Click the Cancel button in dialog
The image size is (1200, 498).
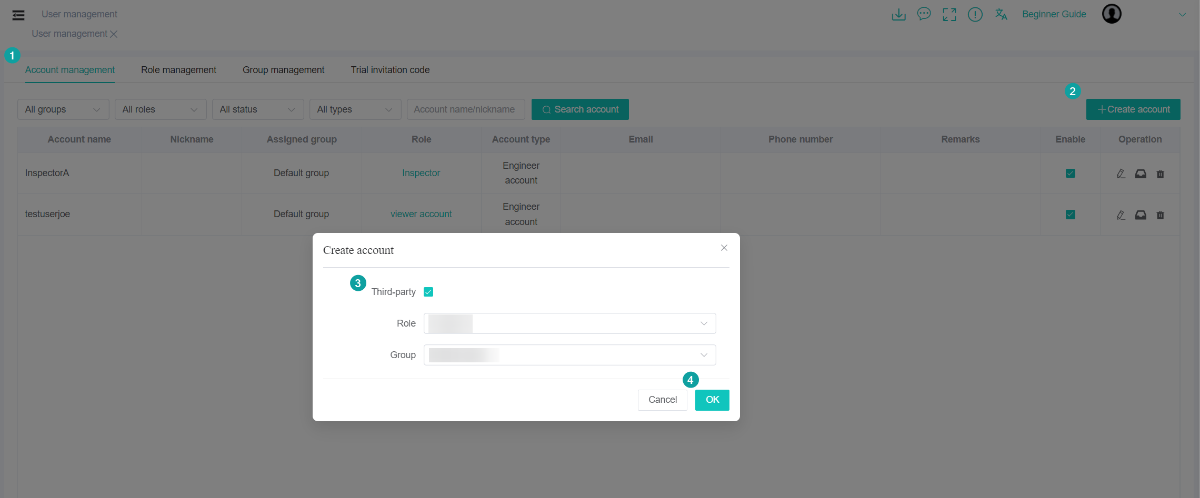(x=662, y=399)
